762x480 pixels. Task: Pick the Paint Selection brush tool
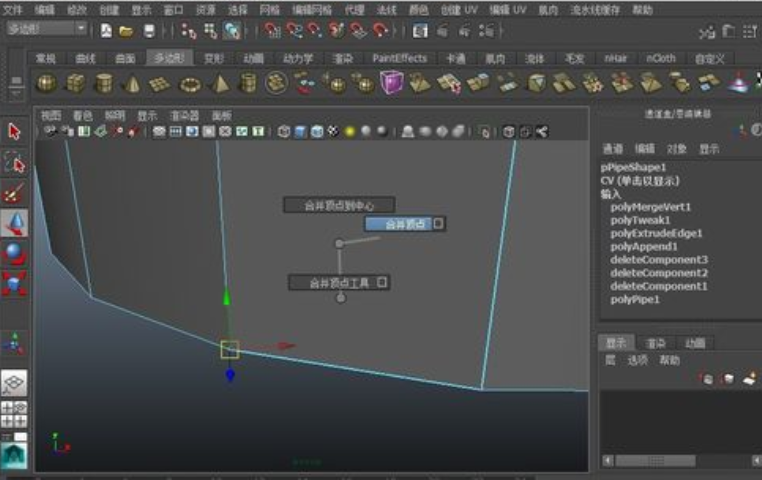click(14, 192)
